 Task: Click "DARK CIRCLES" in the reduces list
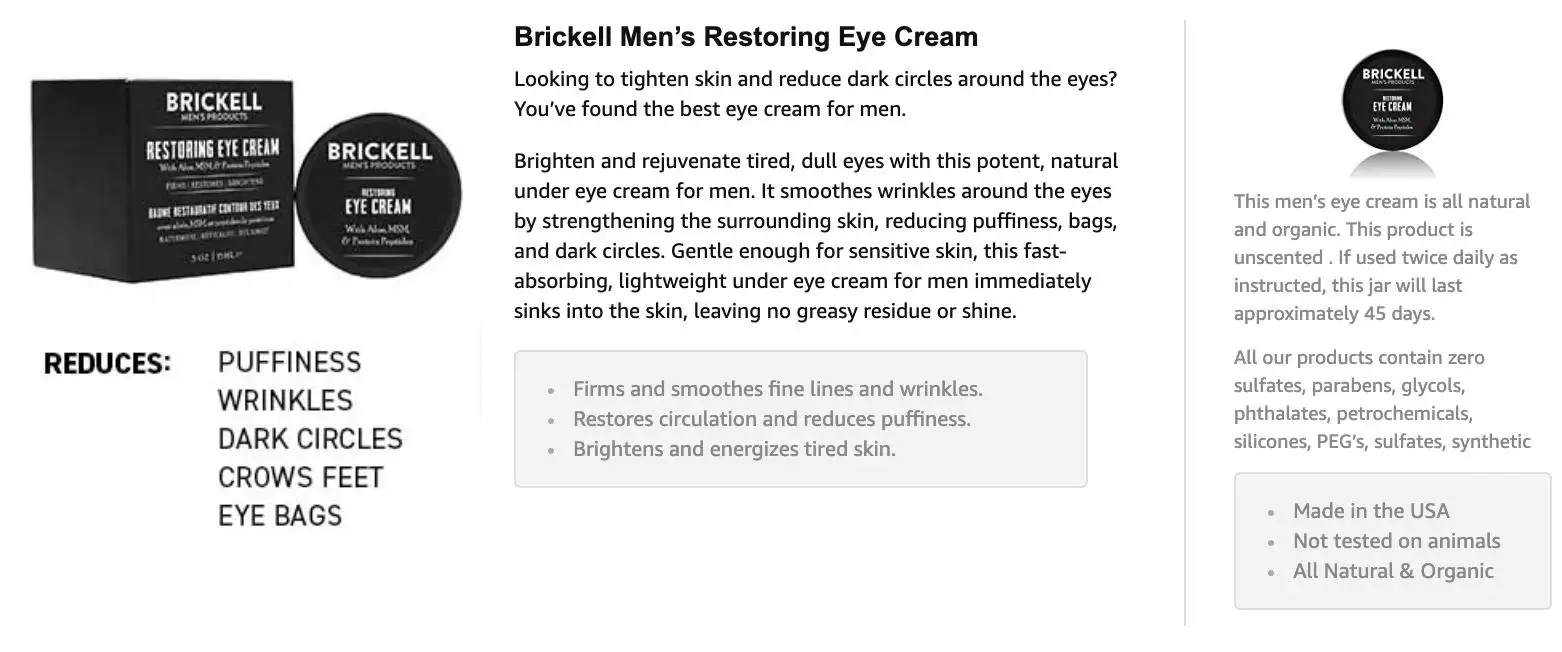(310, 439)
